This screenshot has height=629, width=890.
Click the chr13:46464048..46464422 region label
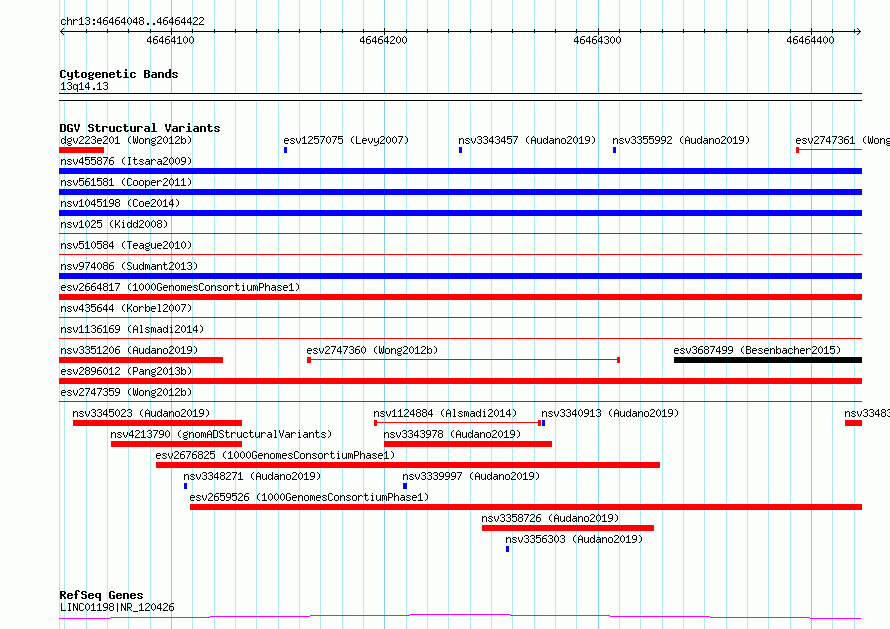click(x=132, y=21)
